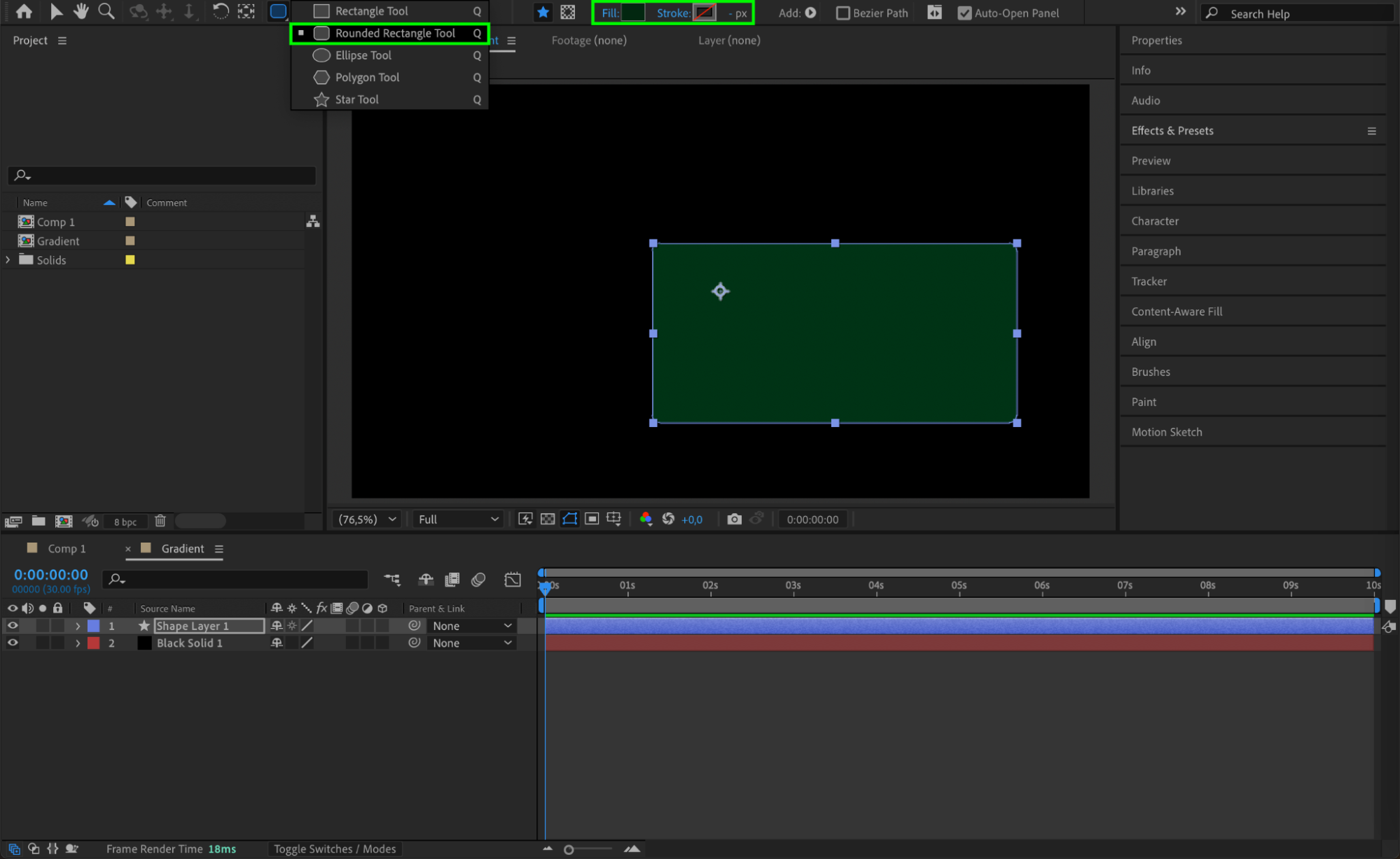The image size is (1400, 859).
Task: Click the Home icon in toolbar
Action: (x=24, y=11)
